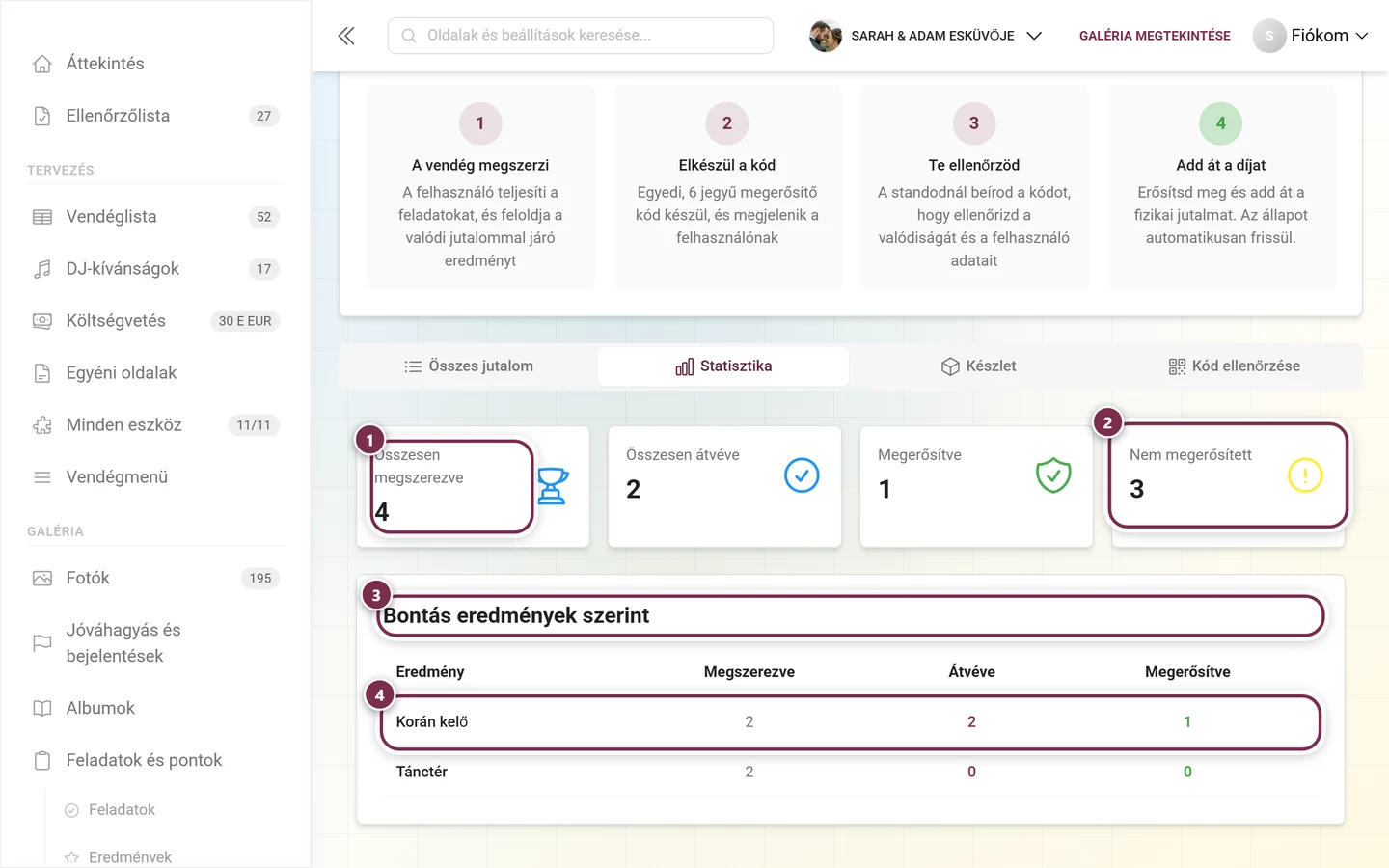Click green shield icon in Megerősítve card
The image size is (1389, 868).
1053,475
